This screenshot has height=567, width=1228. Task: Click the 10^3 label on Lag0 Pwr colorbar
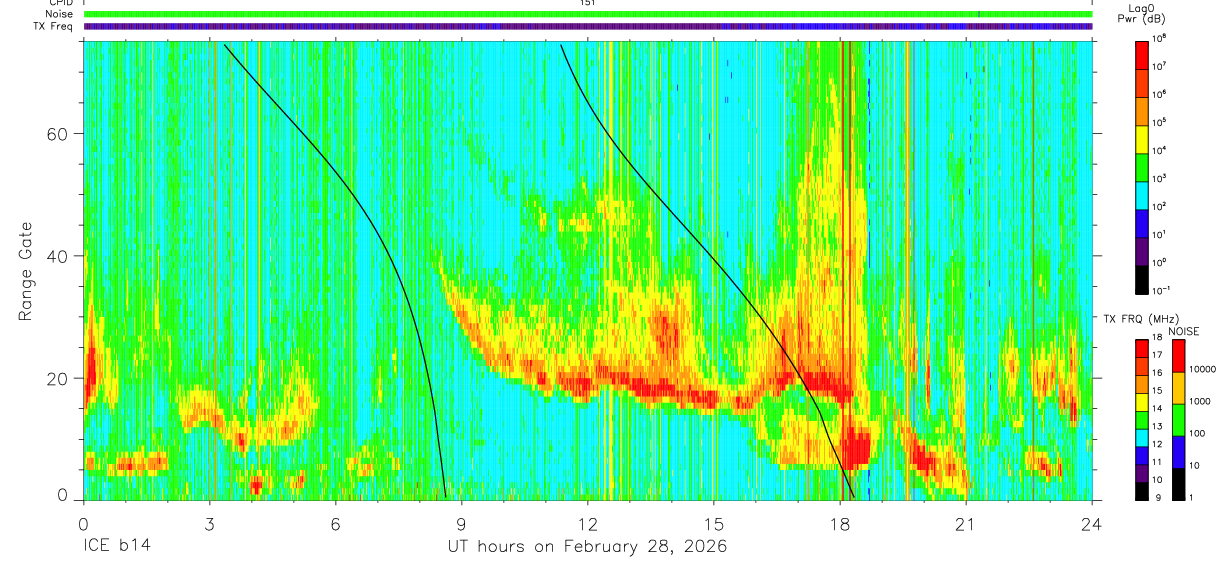click(1159, 178)
